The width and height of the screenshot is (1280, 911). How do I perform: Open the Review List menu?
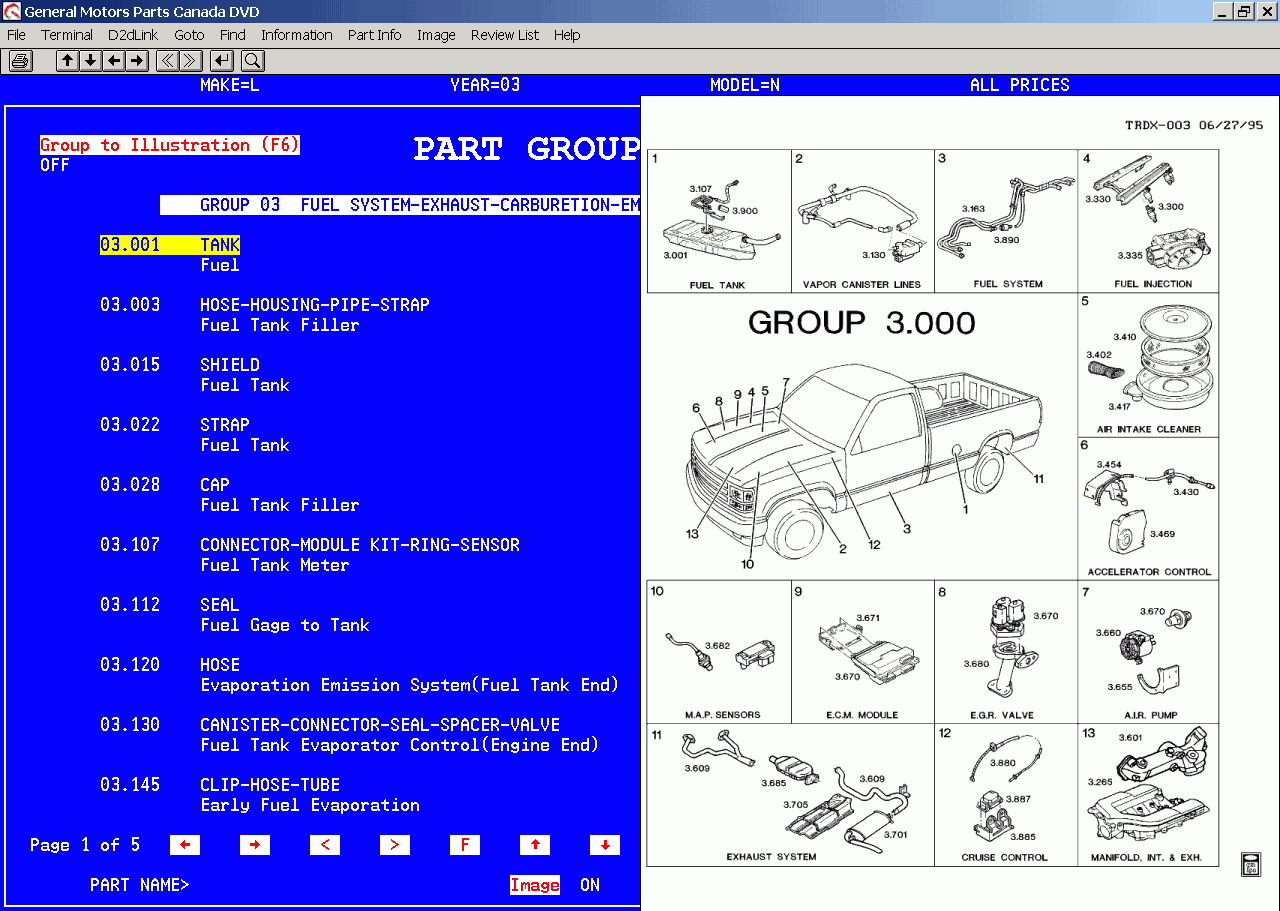[505, 35]
